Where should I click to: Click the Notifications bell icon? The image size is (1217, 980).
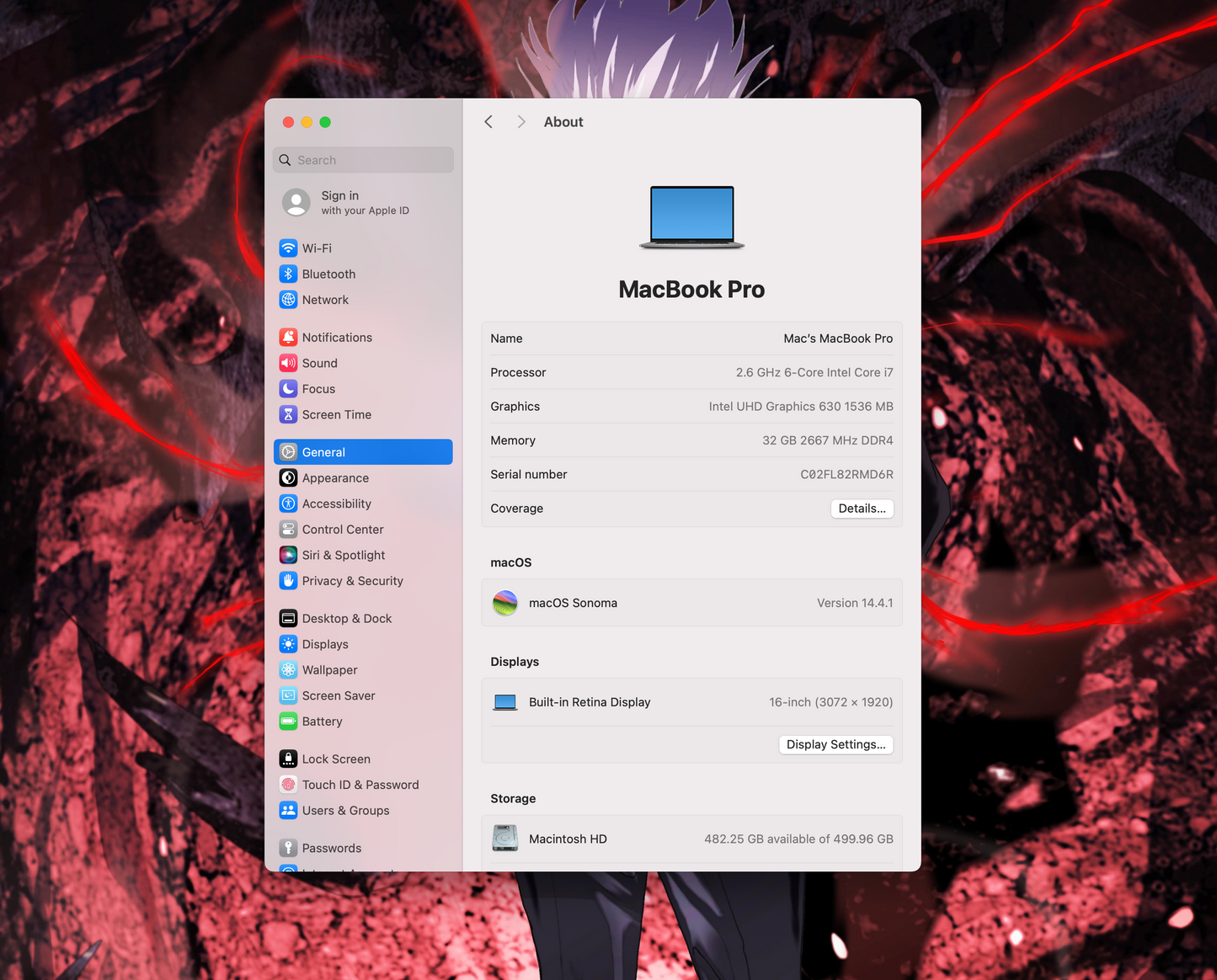click(x=288, y=338)
